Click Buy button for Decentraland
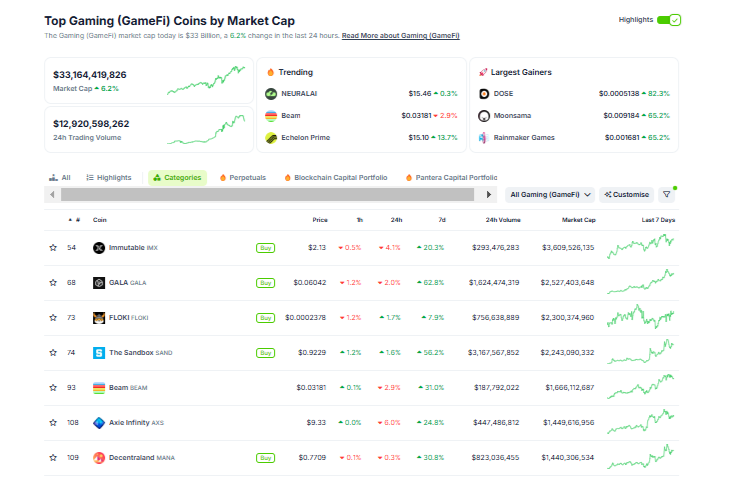Image resolution: width=729 pixels, height=477 pixels. (265, 458)
